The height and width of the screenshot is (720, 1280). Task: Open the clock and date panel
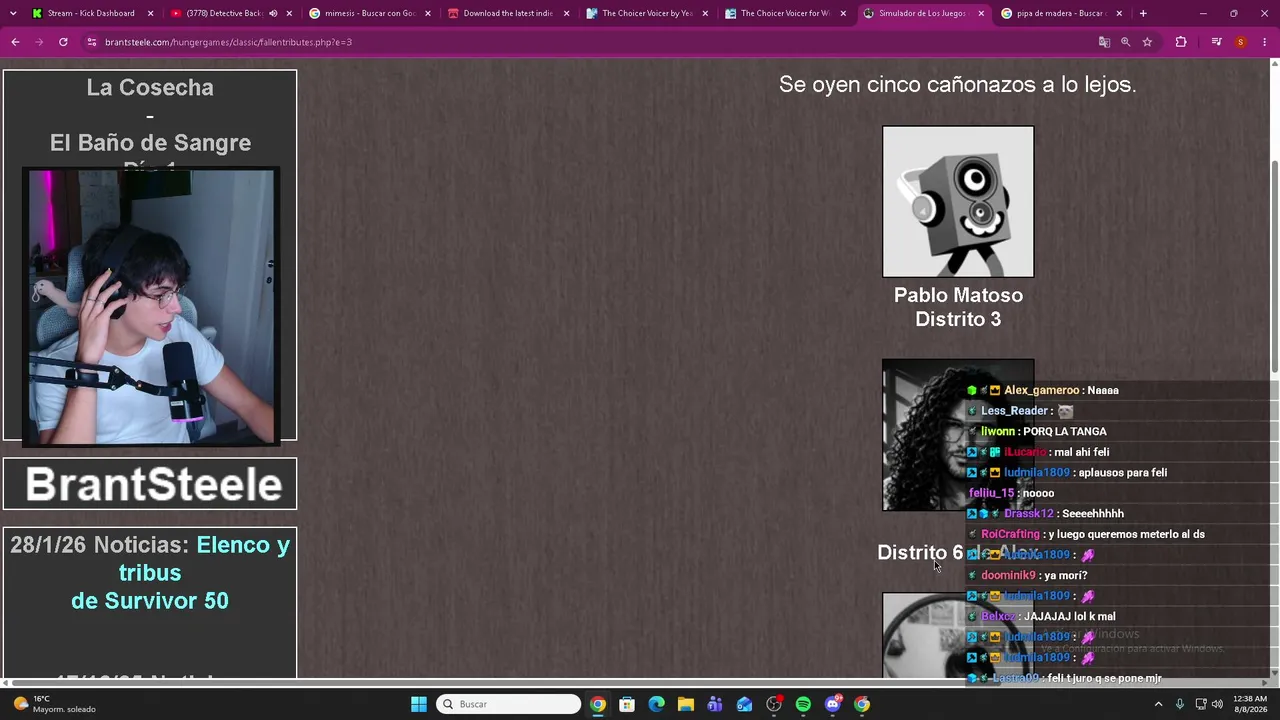(1250, 704)
